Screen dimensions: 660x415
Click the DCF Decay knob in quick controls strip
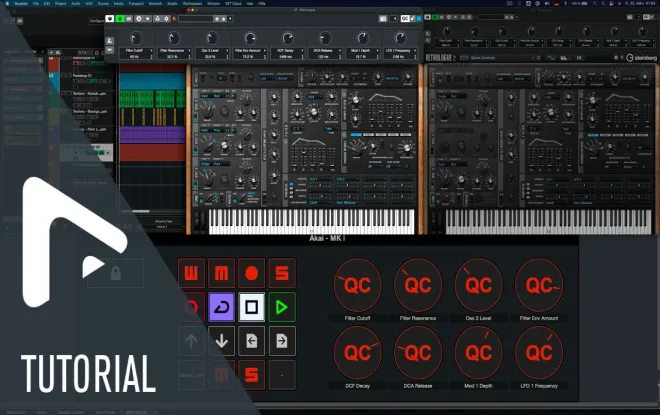(x=287, y=38)
